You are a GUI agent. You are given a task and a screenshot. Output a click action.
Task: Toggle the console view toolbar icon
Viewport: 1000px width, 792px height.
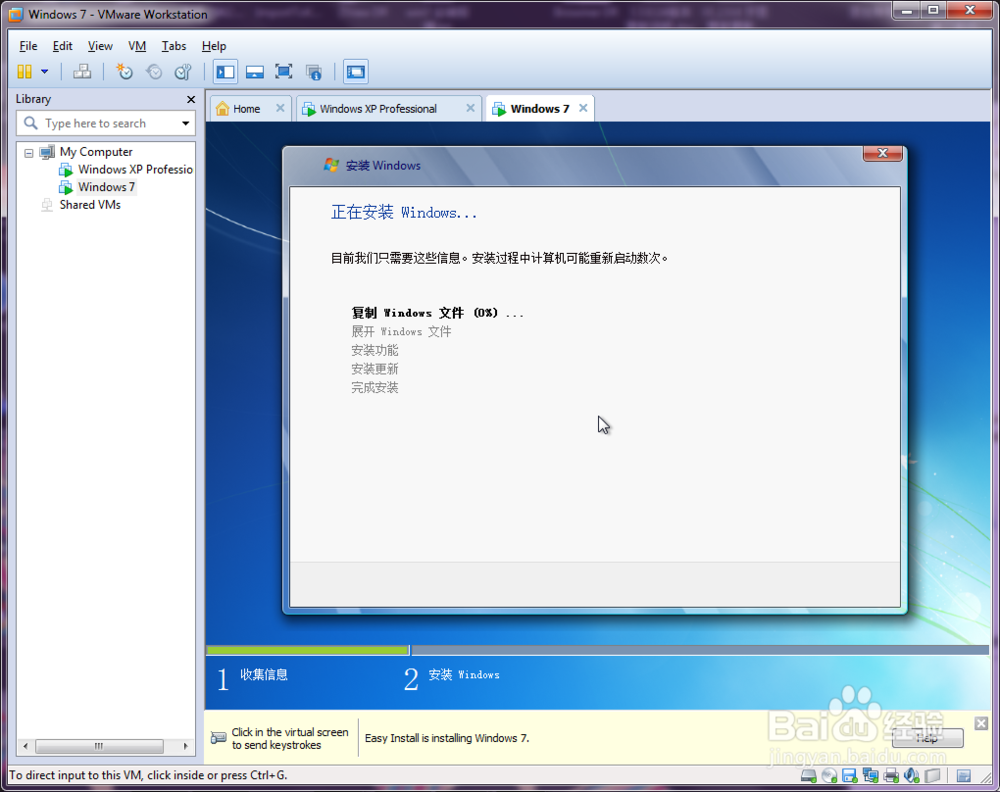pyautogui.click(x=356, y=71)
